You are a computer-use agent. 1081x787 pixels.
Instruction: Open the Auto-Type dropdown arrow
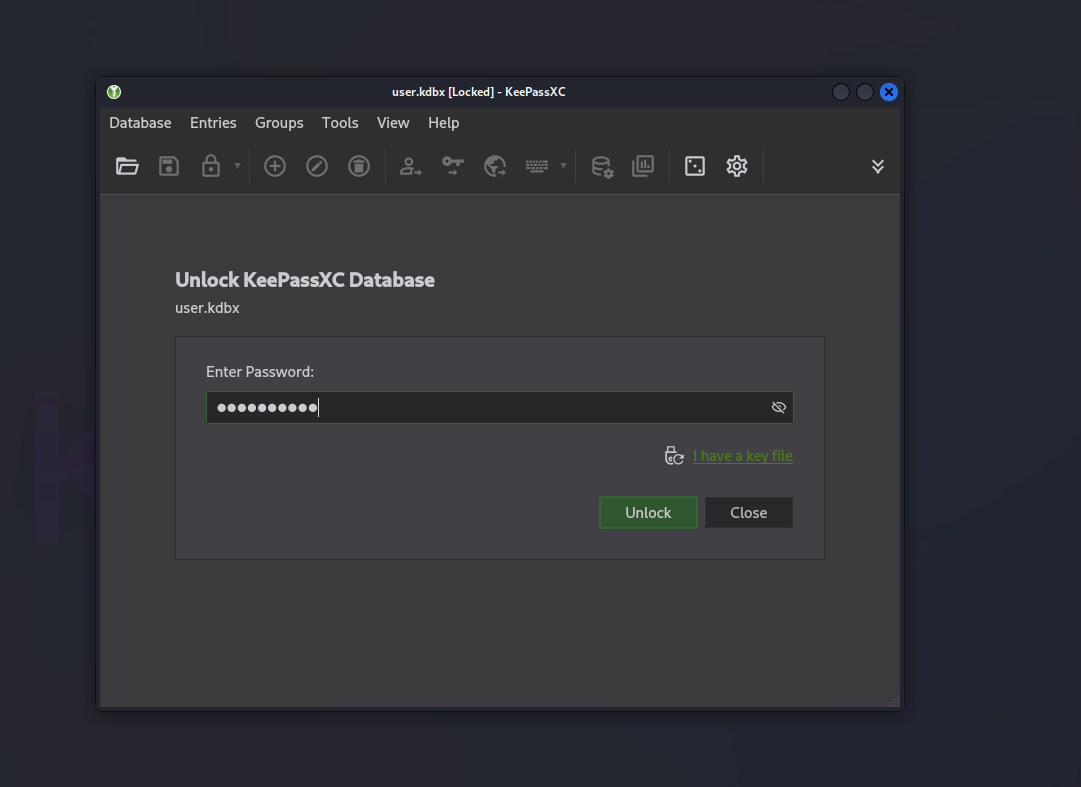(x=563, y=166)
